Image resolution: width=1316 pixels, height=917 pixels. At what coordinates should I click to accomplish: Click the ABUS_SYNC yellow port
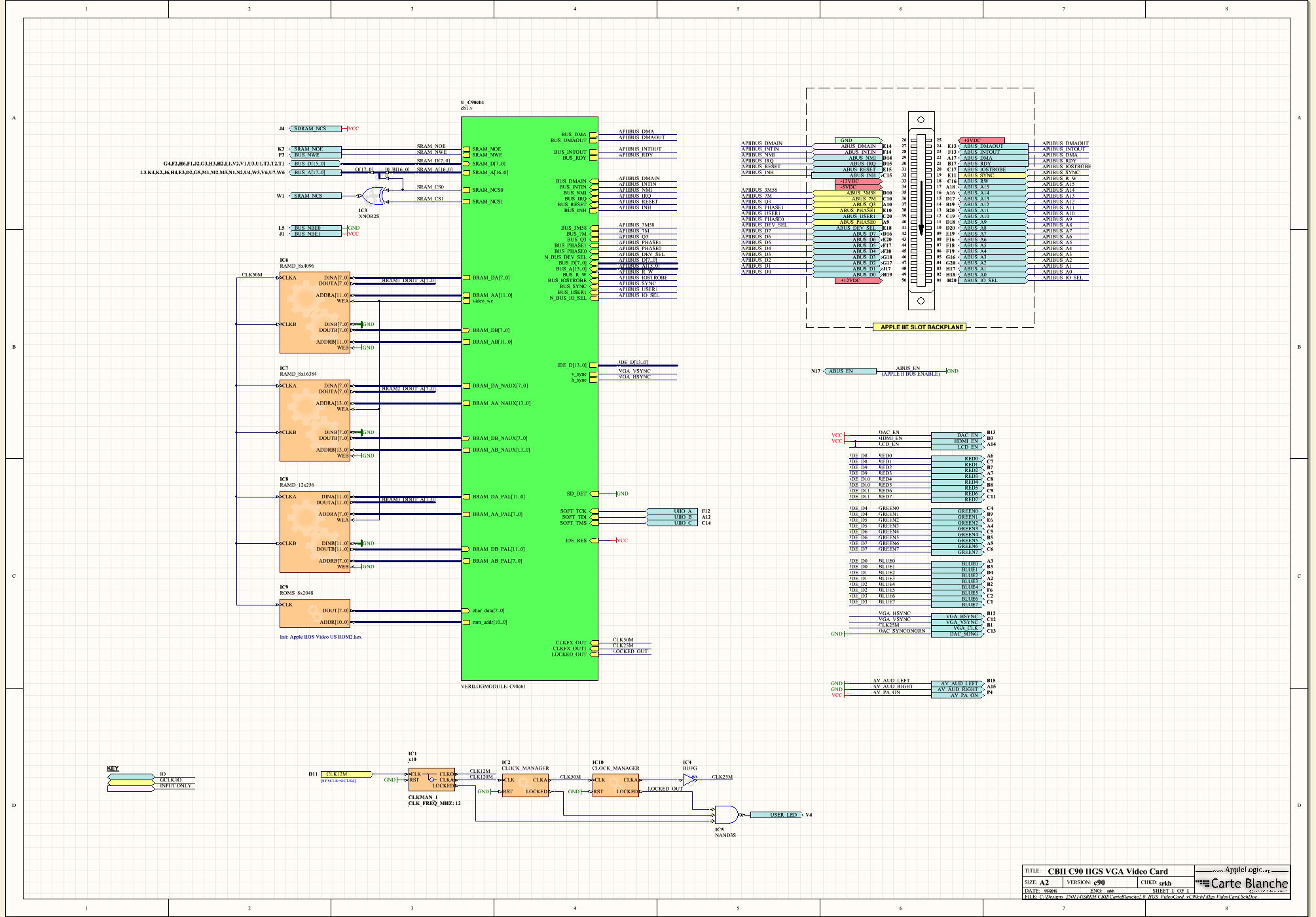(994, 175)
